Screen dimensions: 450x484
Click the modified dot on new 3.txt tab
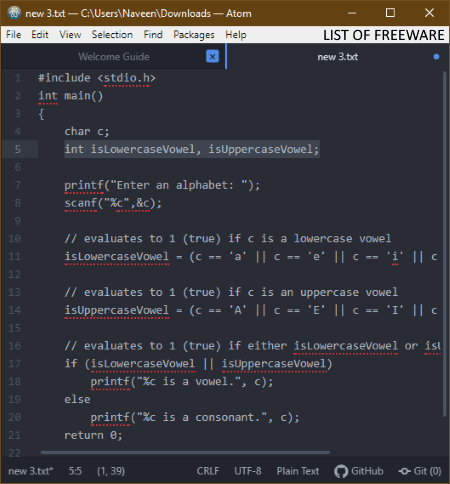[436, 57]
